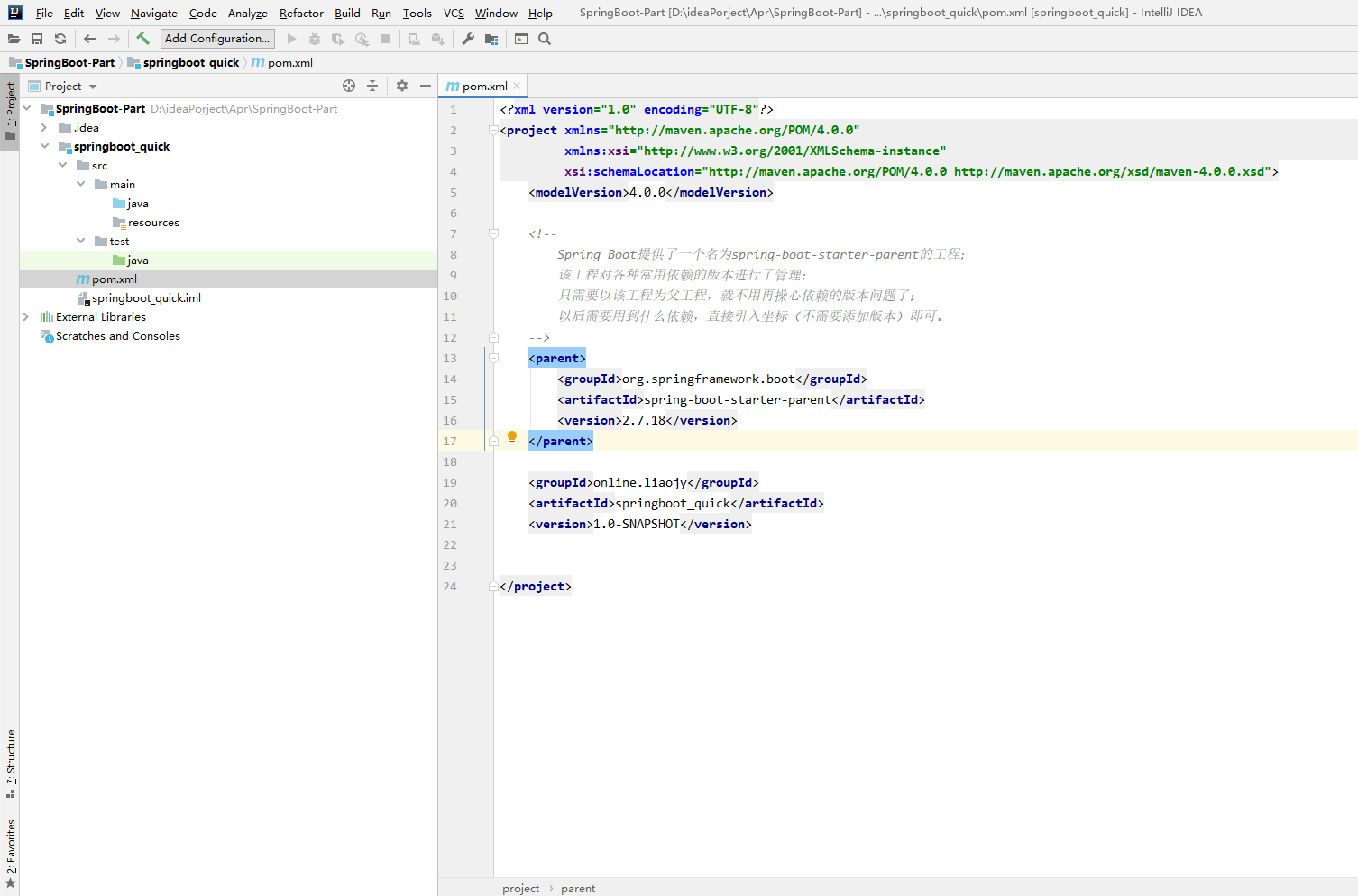Click the Synchronize refresh icon
Screen dimensions: 1358x896
(60, 39)
